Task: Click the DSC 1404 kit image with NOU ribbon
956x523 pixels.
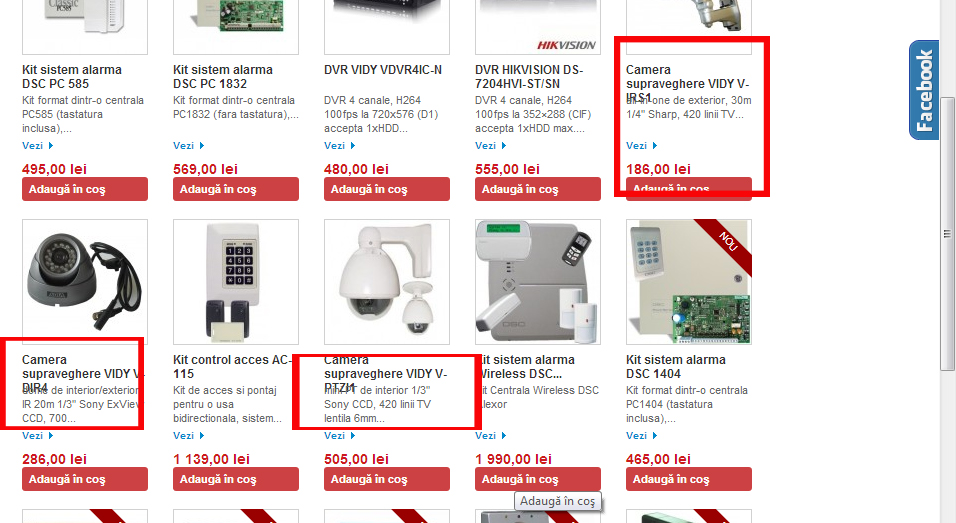Action: coord(689,282)
